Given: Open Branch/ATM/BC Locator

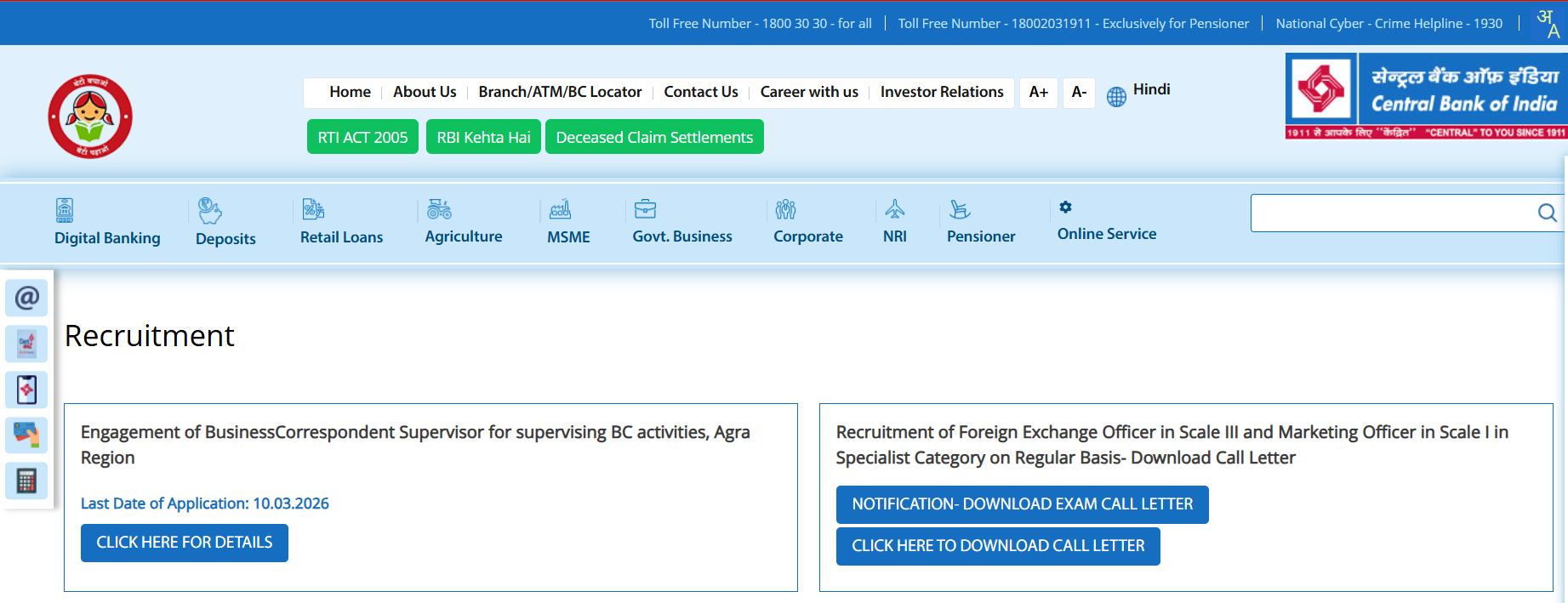Looking at the screenshot, I should [x=560, y=92].
